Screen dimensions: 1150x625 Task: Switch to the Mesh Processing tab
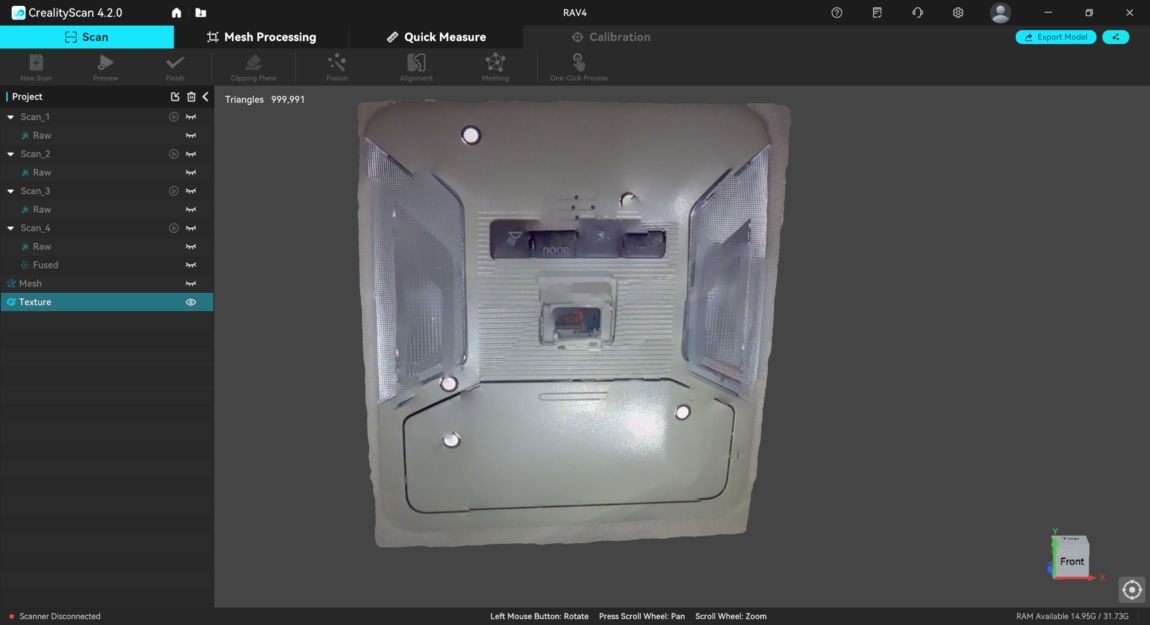coord(261,37)
